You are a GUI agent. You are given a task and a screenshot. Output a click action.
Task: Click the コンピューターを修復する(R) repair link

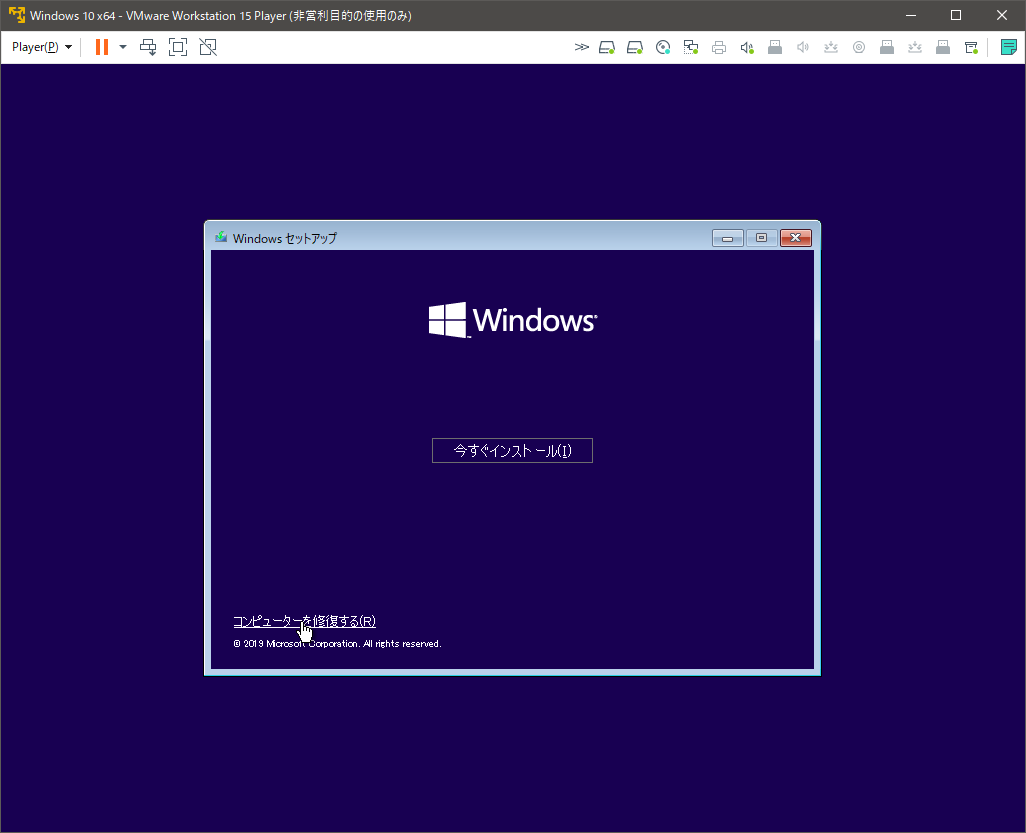point(304,621)
